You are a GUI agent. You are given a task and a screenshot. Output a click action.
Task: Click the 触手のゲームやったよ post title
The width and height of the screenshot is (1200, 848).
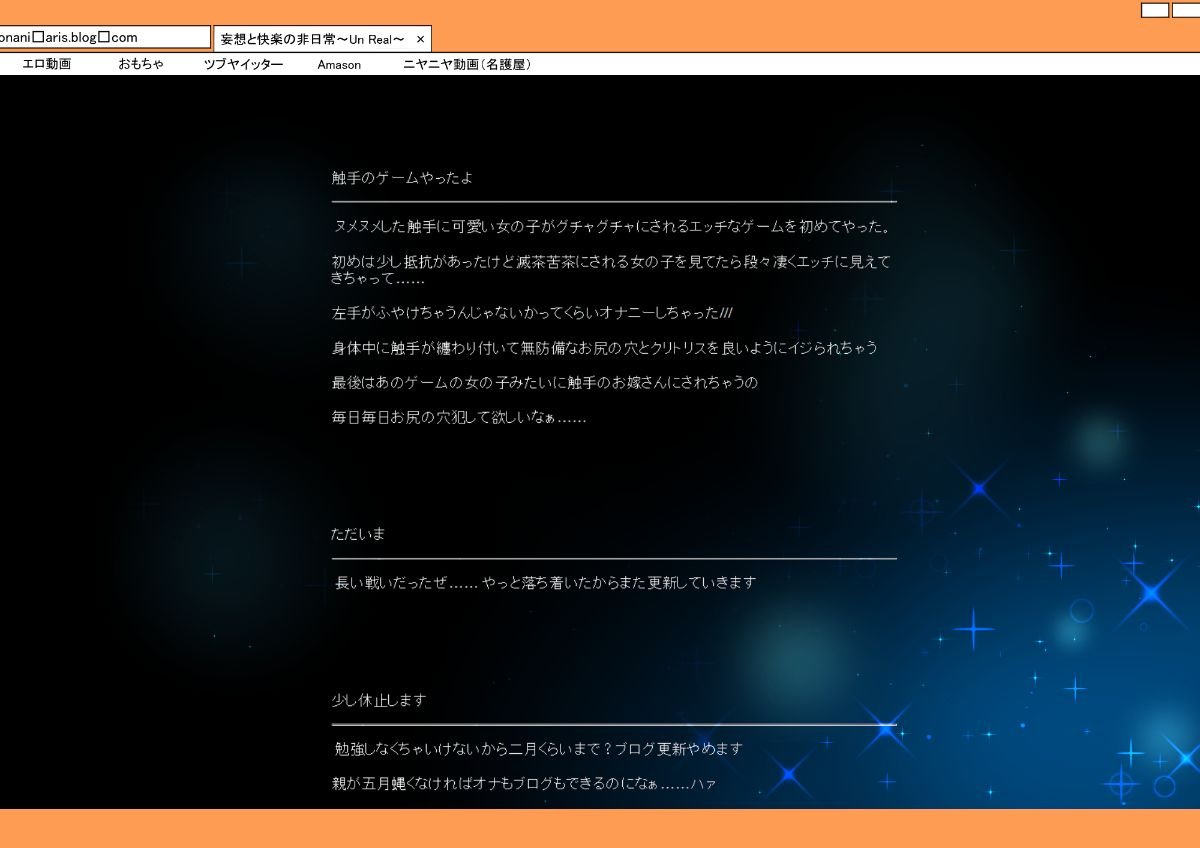click(x=402, y=178)
